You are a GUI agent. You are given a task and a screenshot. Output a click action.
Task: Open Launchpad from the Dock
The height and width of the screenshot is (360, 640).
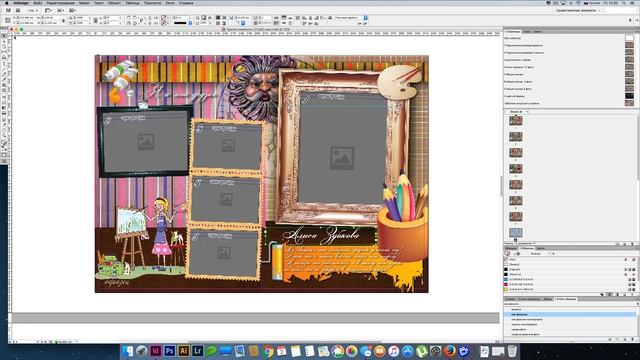tap(142, 350)
